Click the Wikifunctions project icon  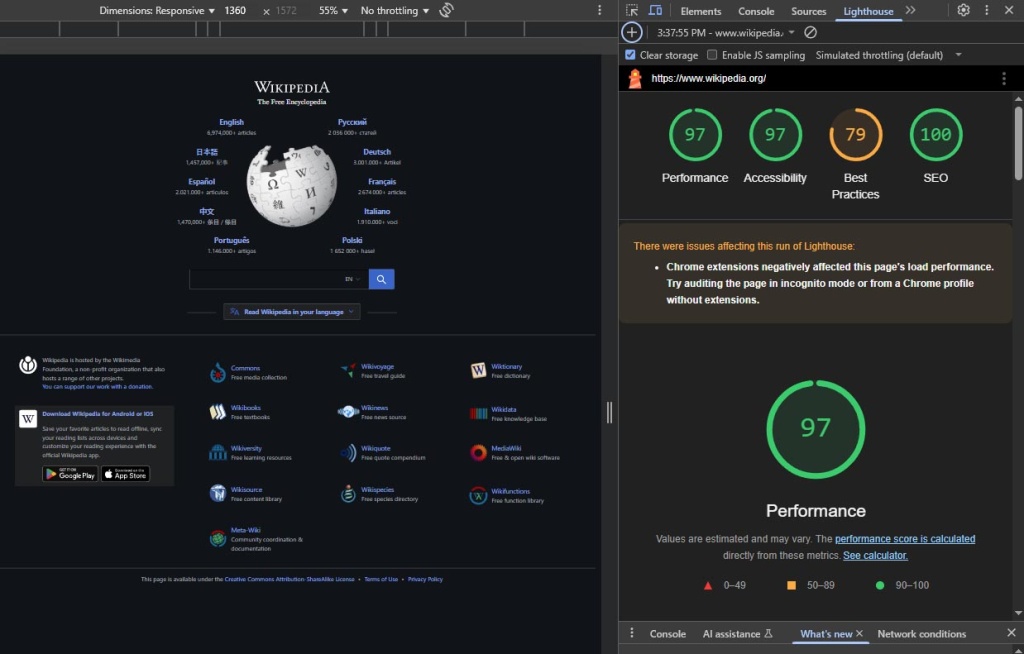[x=478, y=495]
